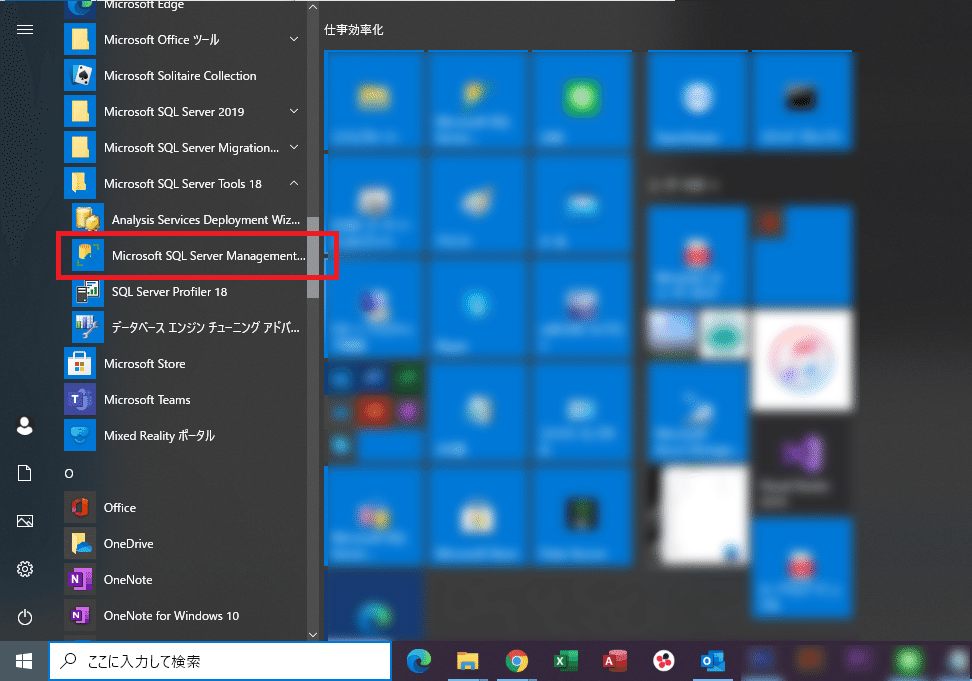Open the OneNote for Windows 10 icon
This screenshot has height=681, width=972.
click(x=80, y=615)
